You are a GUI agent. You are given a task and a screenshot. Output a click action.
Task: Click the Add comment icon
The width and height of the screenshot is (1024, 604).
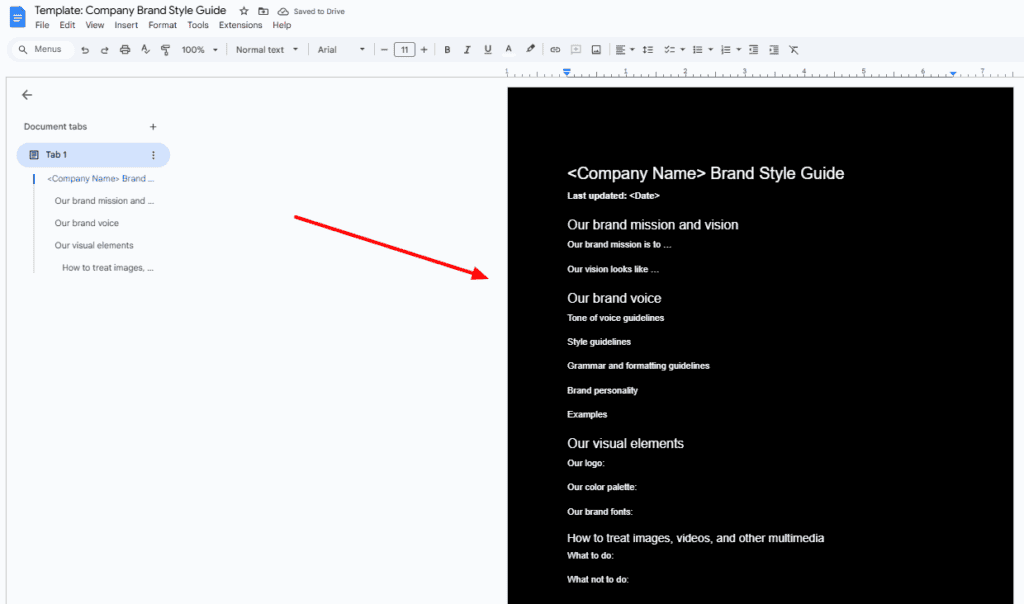[575, 49]
